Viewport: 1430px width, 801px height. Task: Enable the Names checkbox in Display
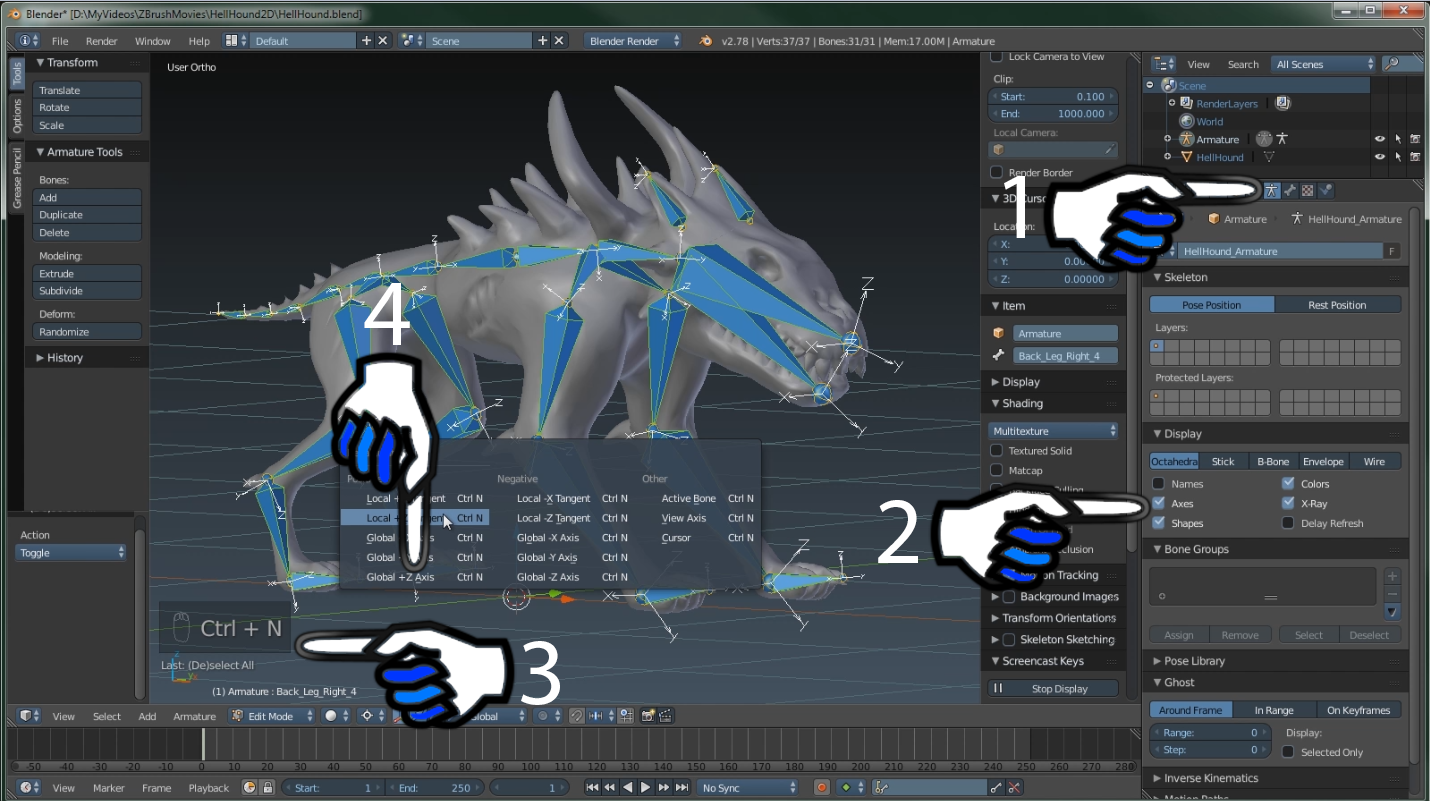point(1159,484)
